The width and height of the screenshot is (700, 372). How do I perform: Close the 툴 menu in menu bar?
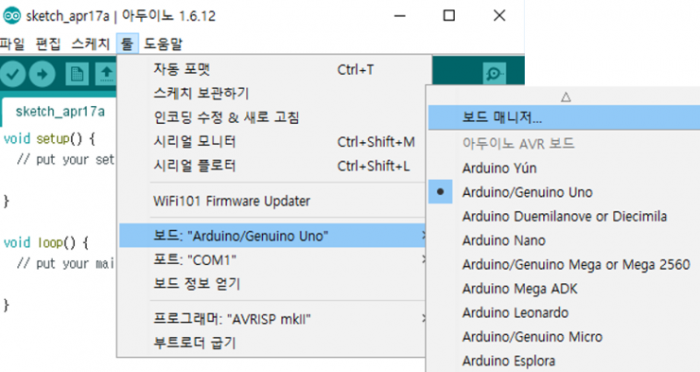[x=127, y=44]
